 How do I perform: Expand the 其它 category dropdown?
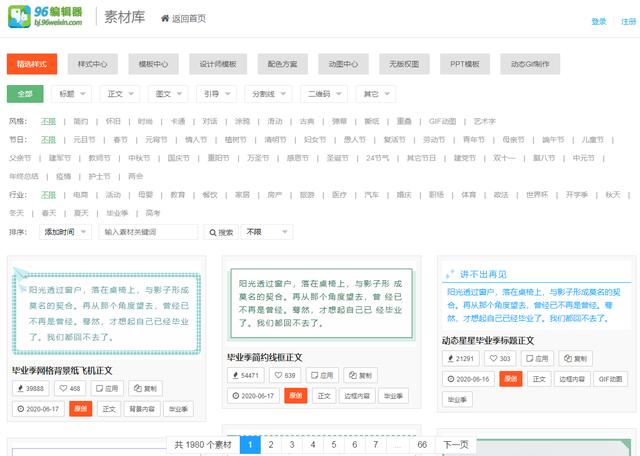click(376, 94)
